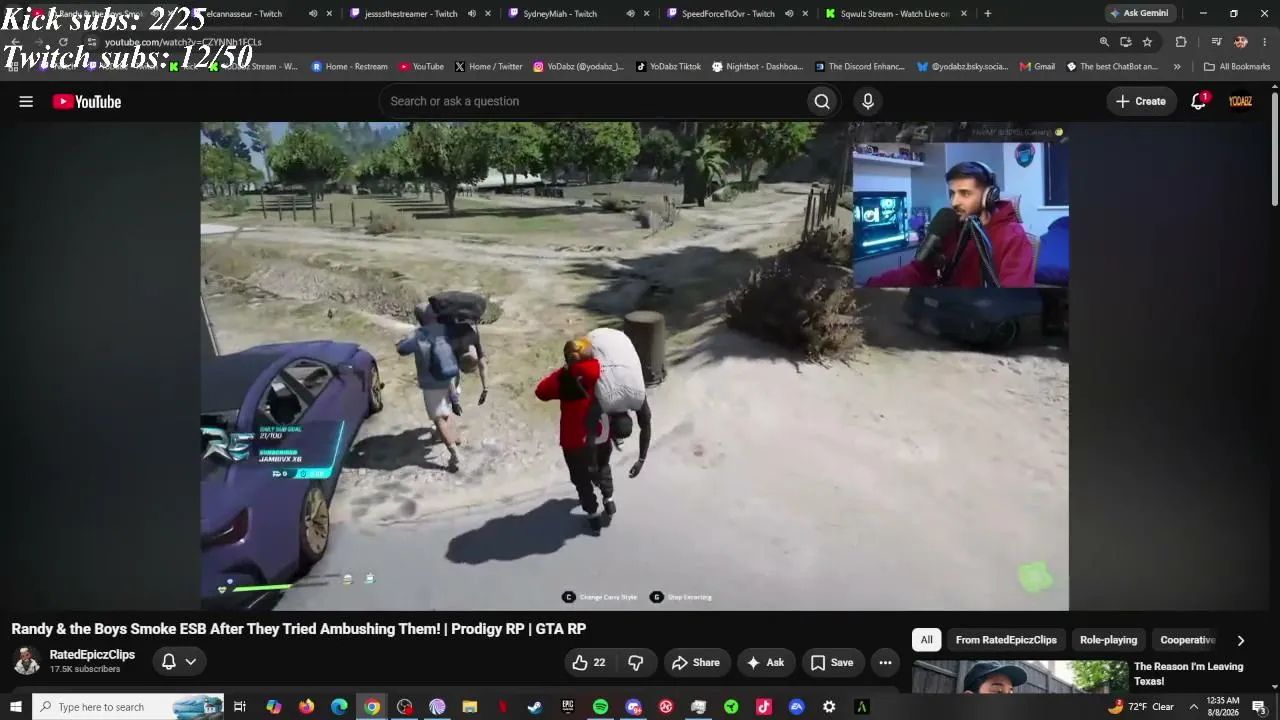Open All Bookmarks folder
1280x720 pixels.
point(1237,67)
